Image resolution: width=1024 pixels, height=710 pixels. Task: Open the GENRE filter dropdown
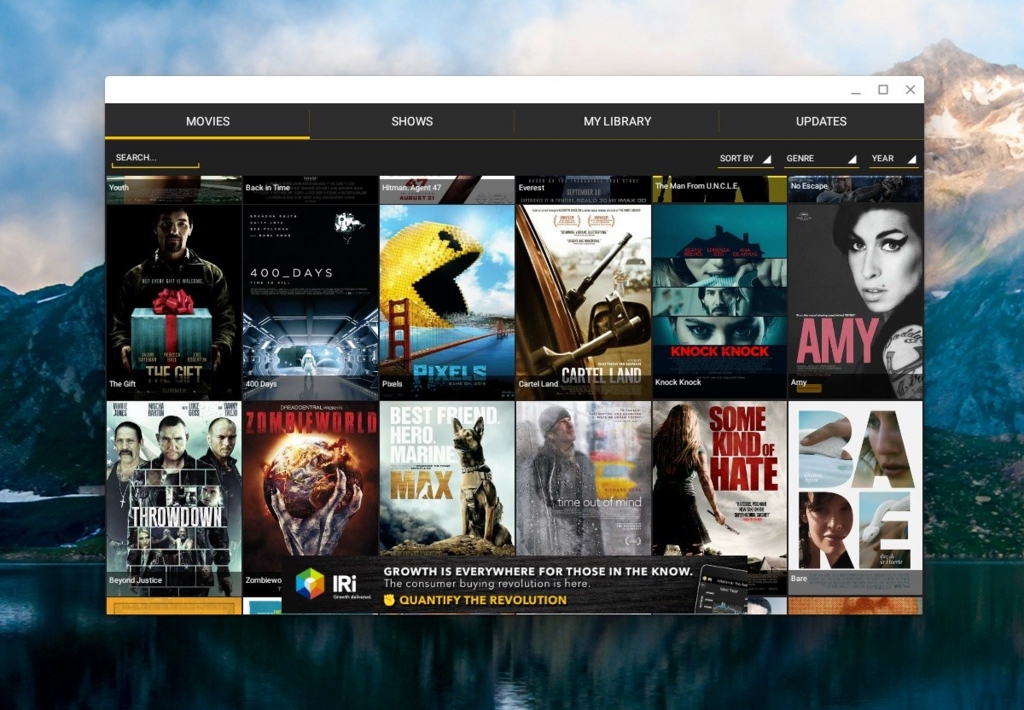point(820,158)
